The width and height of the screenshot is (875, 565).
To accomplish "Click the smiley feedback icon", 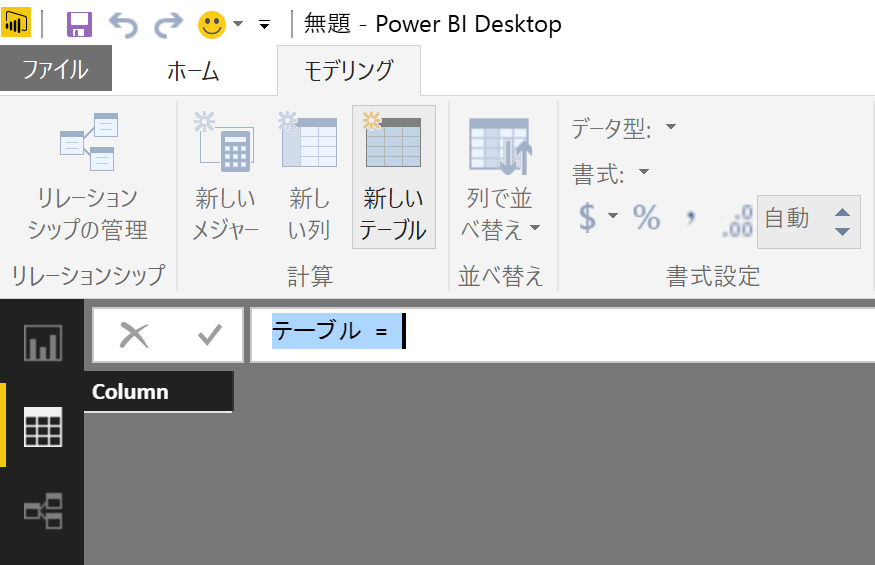I will point(212,25).
